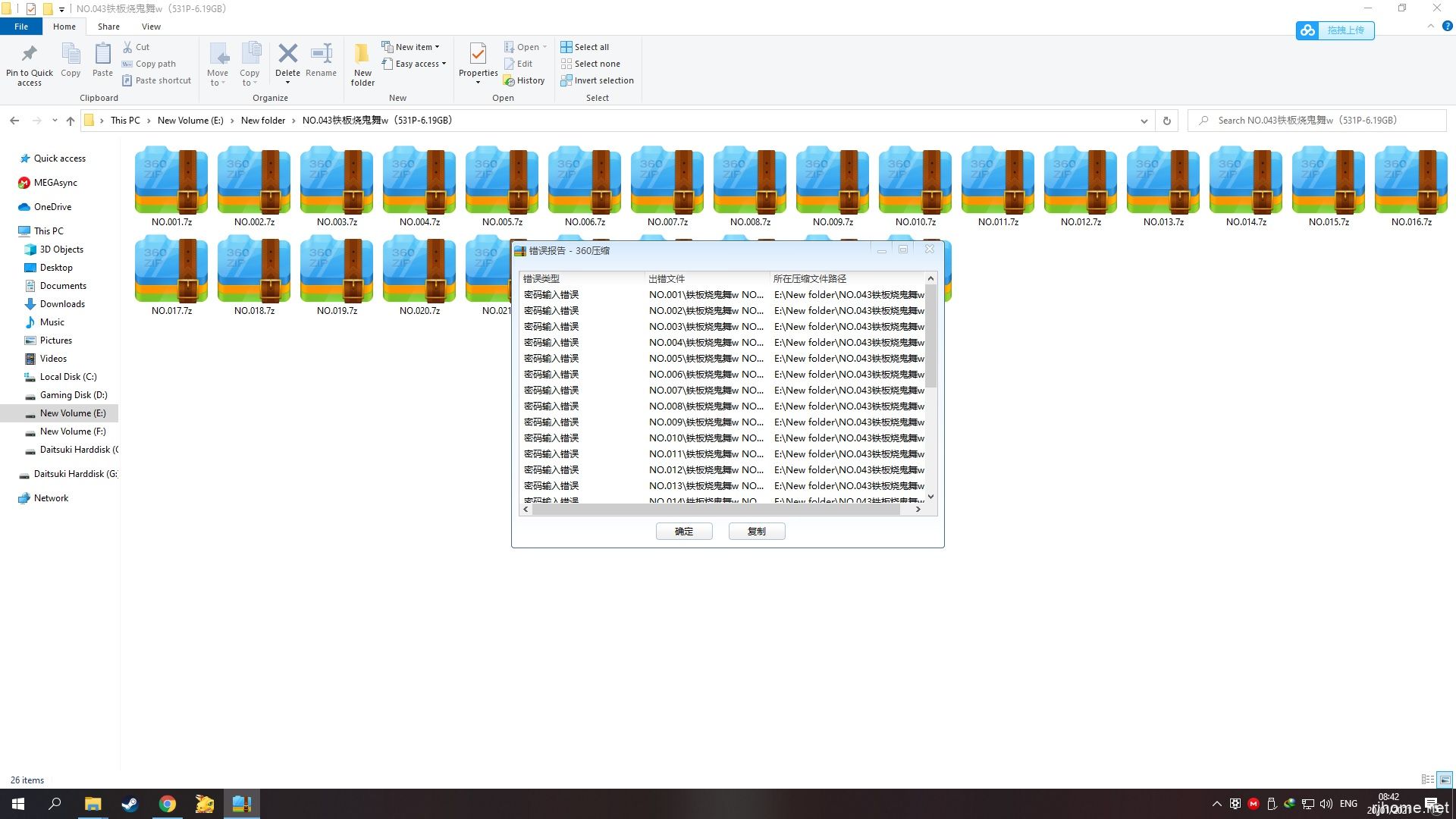Select OneDrive in navigation pane
Image resolution: width=1456 pixels, height=819 pixels.
52,207
